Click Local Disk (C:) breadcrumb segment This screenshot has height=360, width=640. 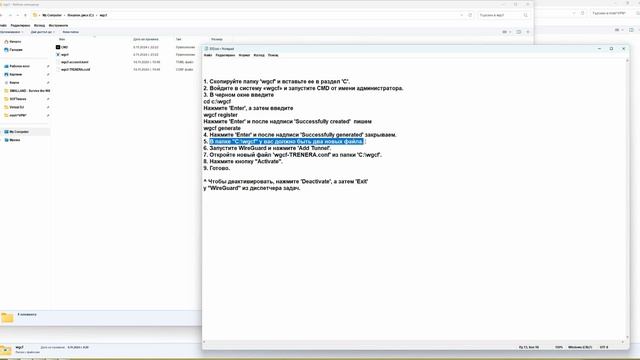pyautogui.click(x=80, y=15)
